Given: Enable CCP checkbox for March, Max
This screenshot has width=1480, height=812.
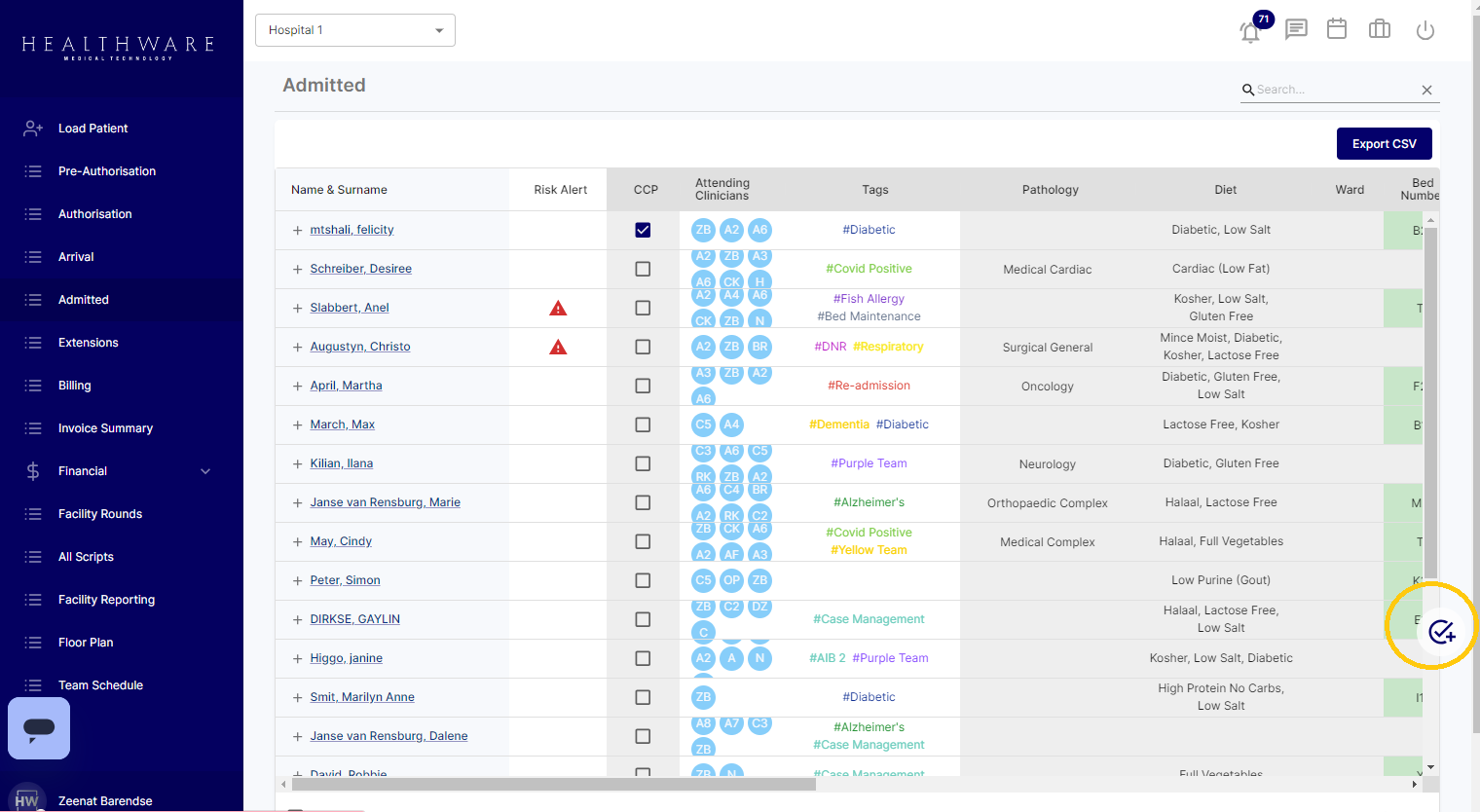Looking at the screenshot, I should tap(643, 424).
